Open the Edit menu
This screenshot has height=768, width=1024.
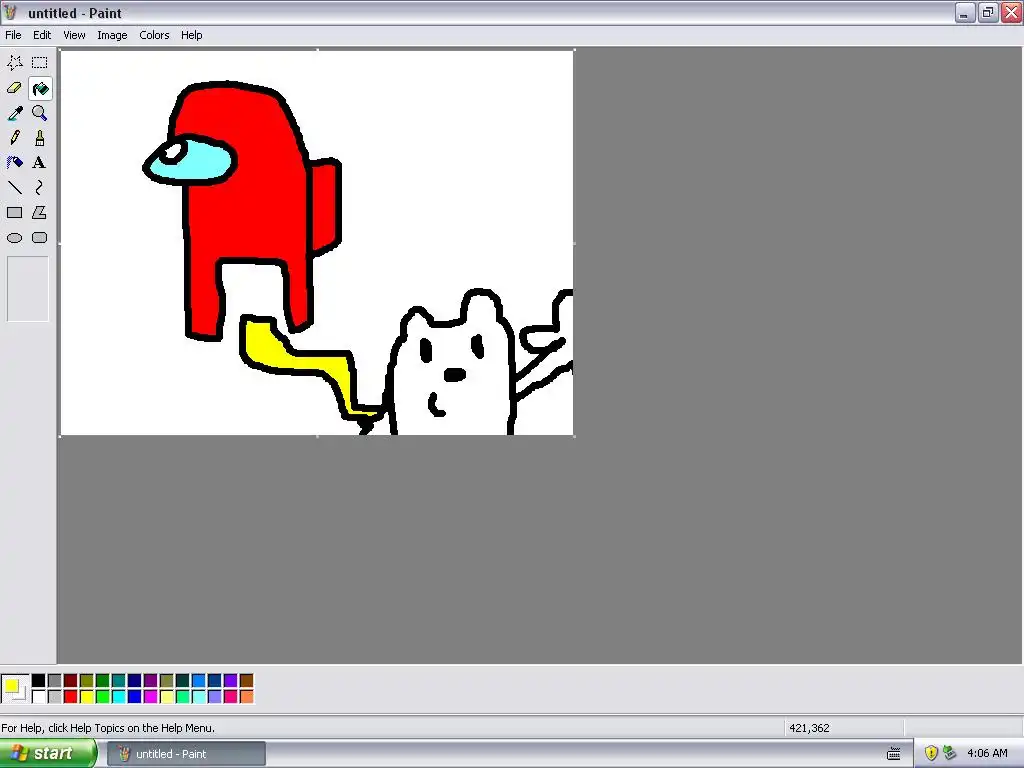pos(42,35)
